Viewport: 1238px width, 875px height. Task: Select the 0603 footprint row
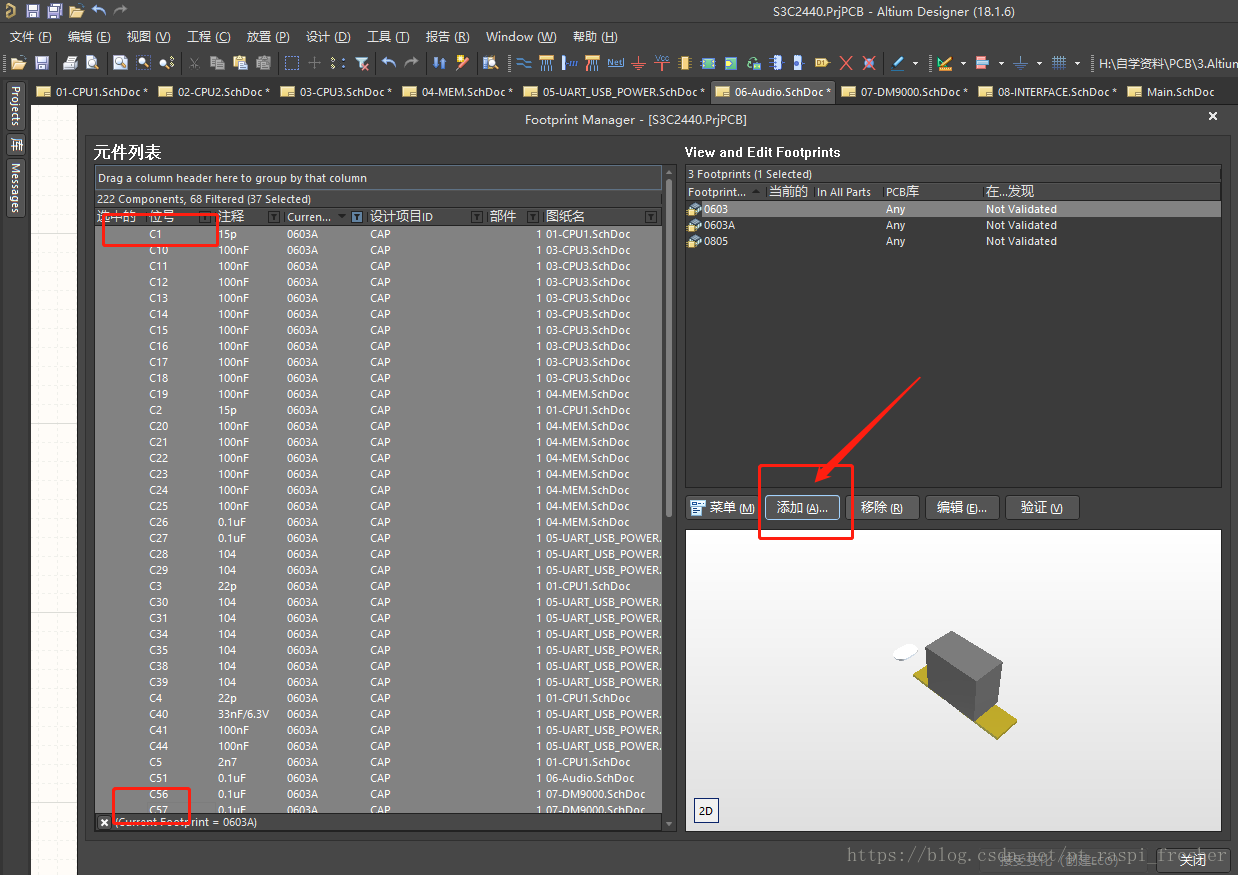[x=953, y=209]
